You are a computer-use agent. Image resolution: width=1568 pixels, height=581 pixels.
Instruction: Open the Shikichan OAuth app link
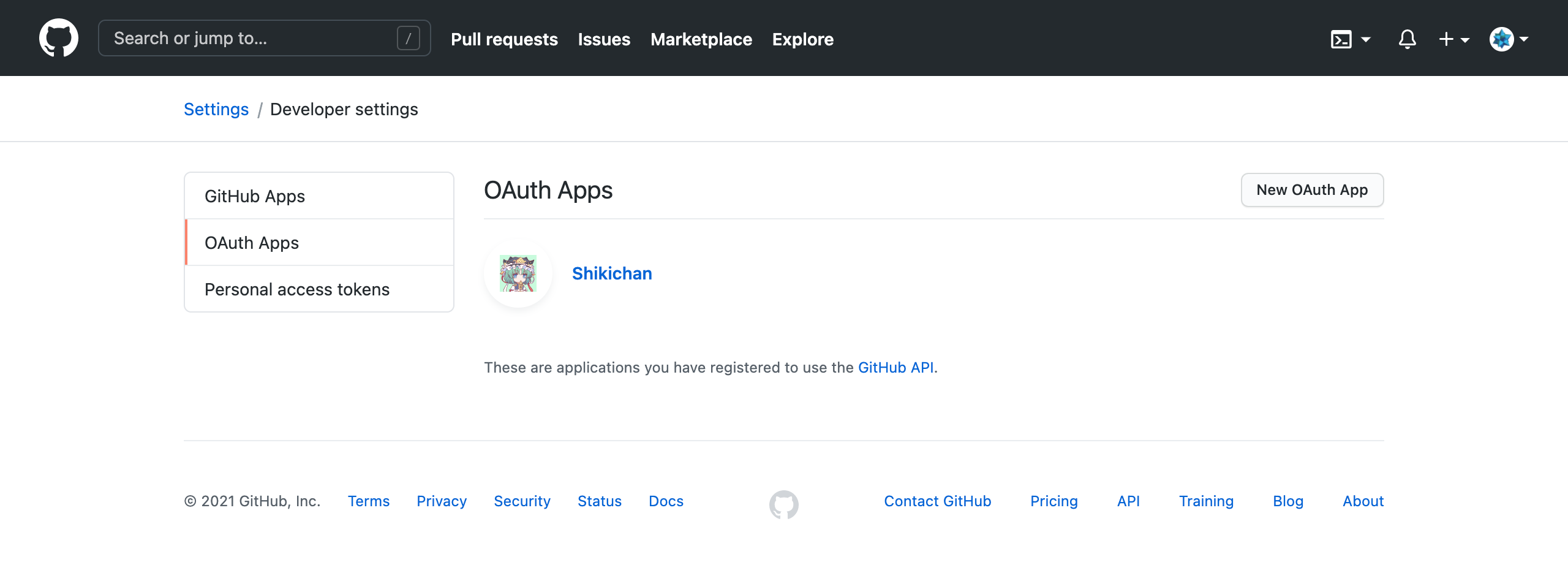point(612,273)
